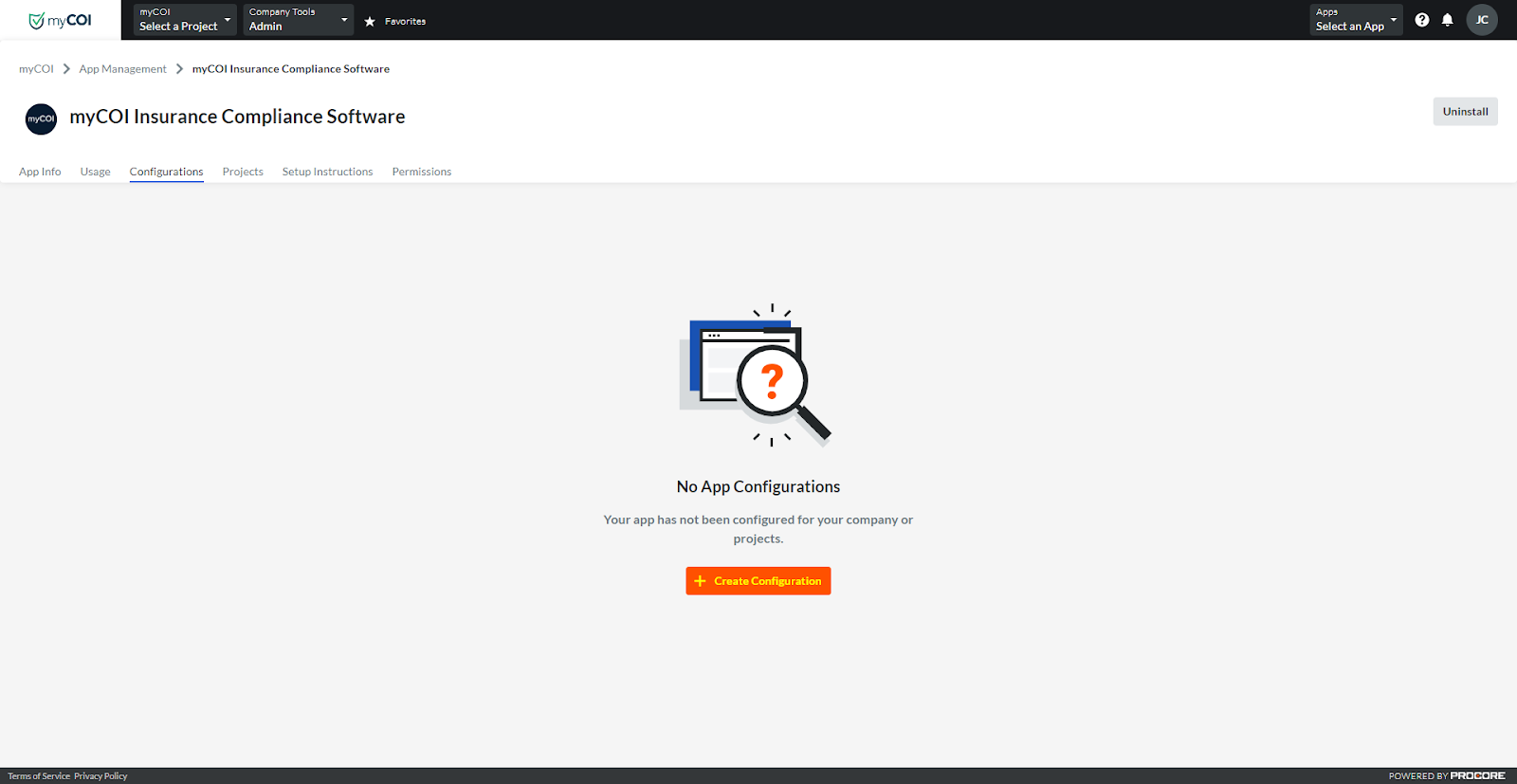This screenshot has width=1517, height=784.
Task: Click the round myCOI app icon
Action: coord(41,119)
